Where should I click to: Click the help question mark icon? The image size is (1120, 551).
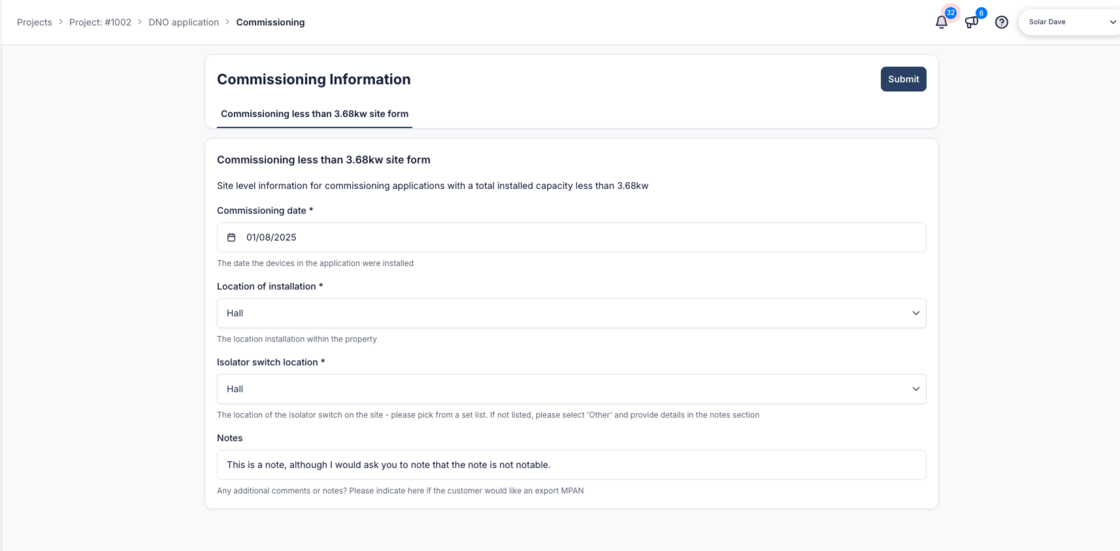(x=1001, y=22)
